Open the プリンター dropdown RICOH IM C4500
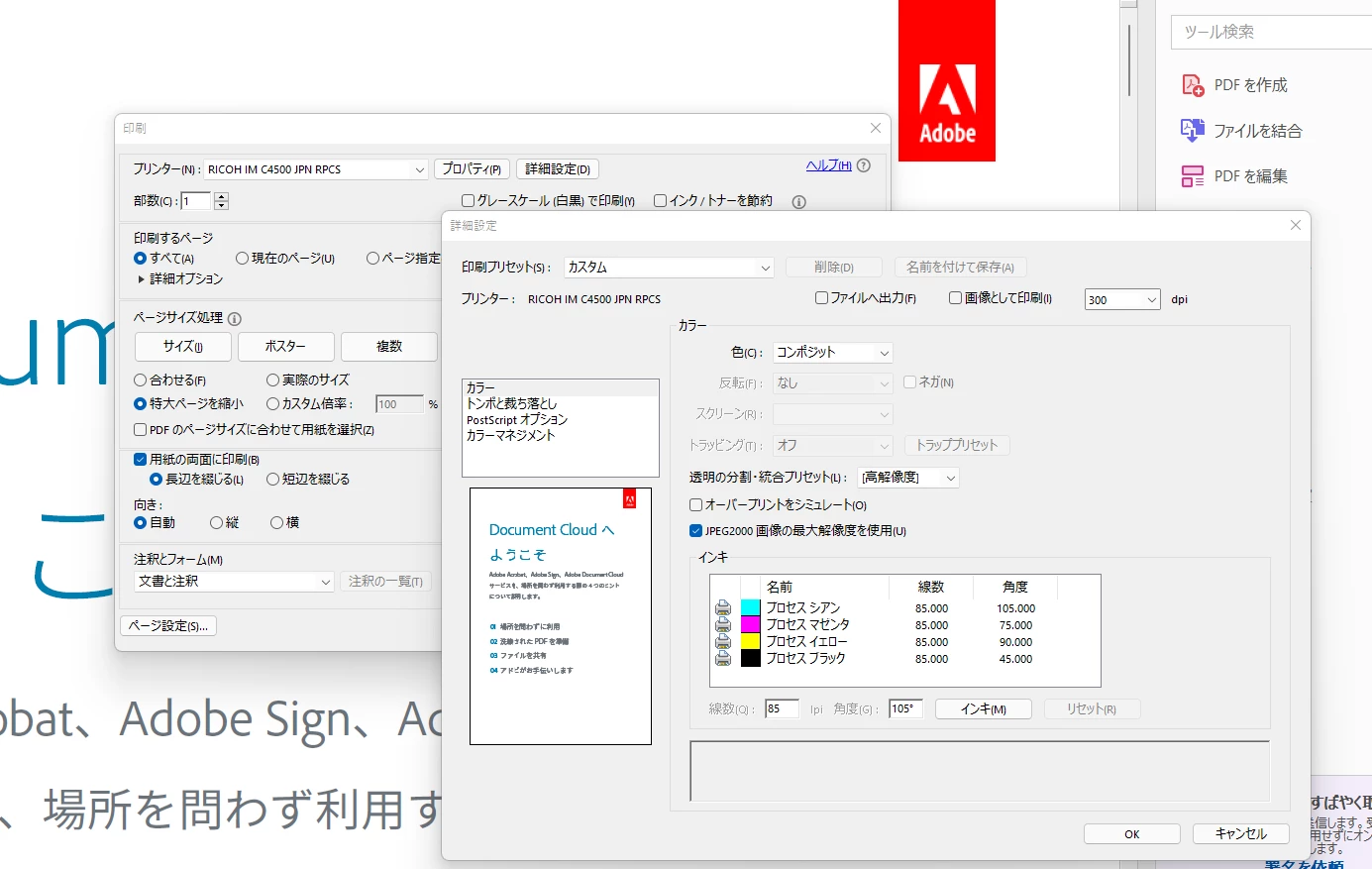Image resolution: width=1372 pixels, height=869 pixels. [x=316, y=169]
